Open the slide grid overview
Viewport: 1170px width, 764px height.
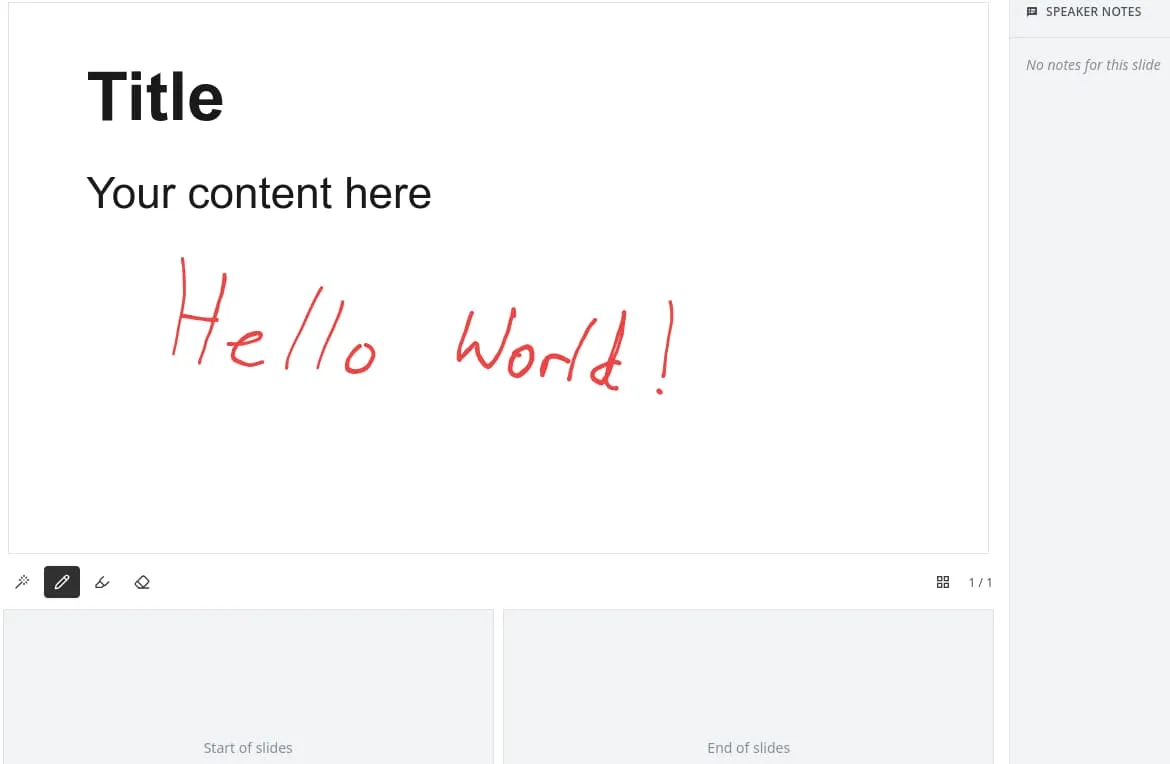click(x=942, y=582)
